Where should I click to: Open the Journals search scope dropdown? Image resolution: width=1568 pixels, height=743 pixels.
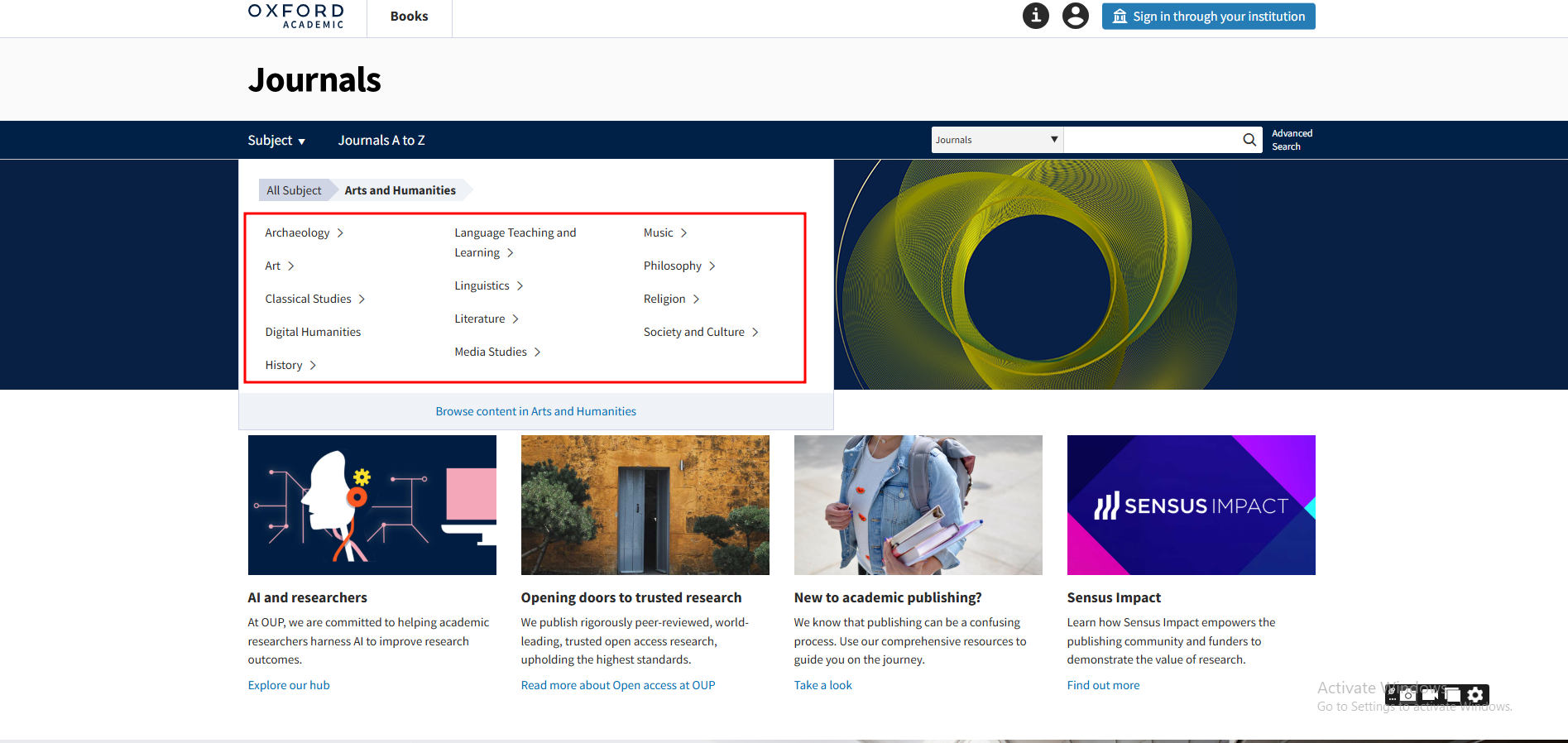(x=996, y=140)
